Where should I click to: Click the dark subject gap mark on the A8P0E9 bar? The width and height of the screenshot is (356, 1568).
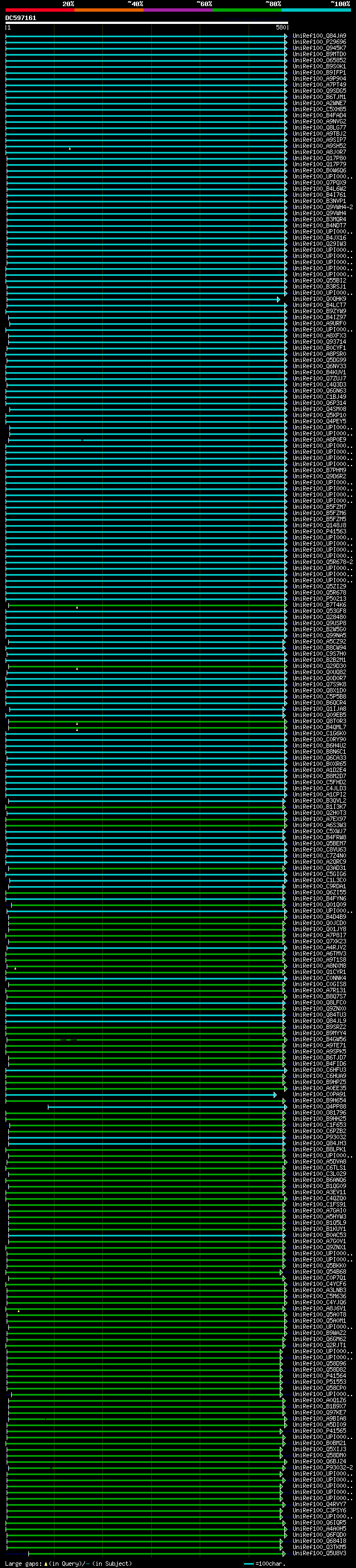tap(82, 440)
